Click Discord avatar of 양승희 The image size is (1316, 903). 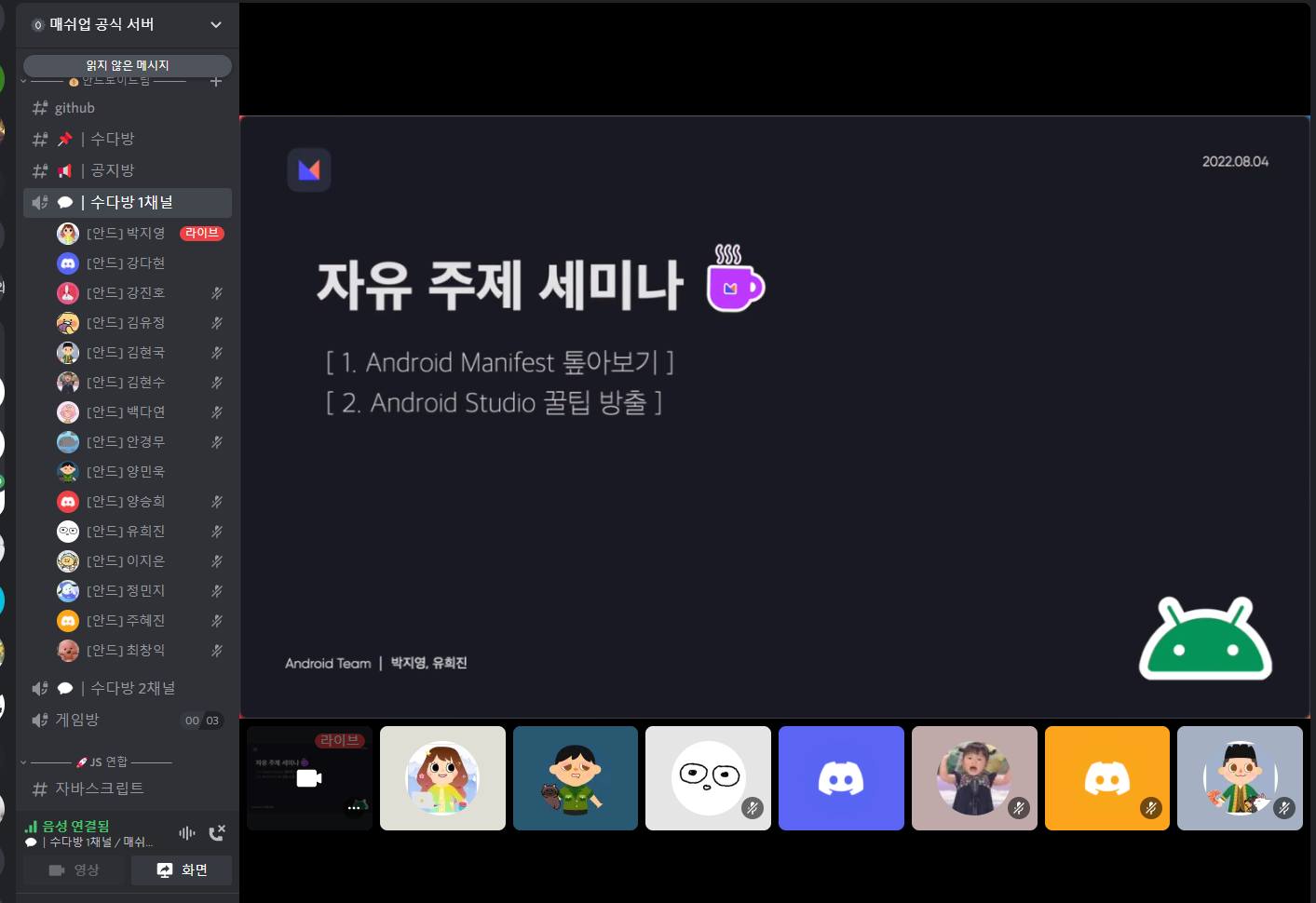point(68,501)
